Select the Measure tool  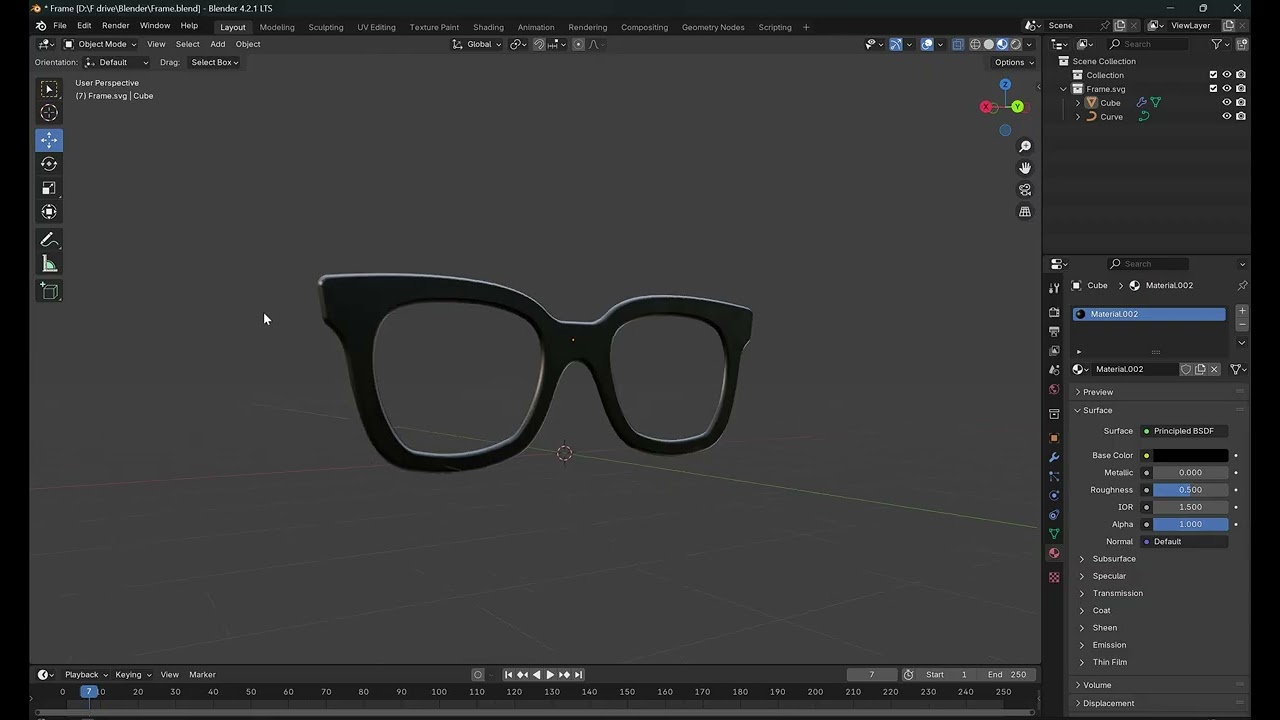coord(49,264)
